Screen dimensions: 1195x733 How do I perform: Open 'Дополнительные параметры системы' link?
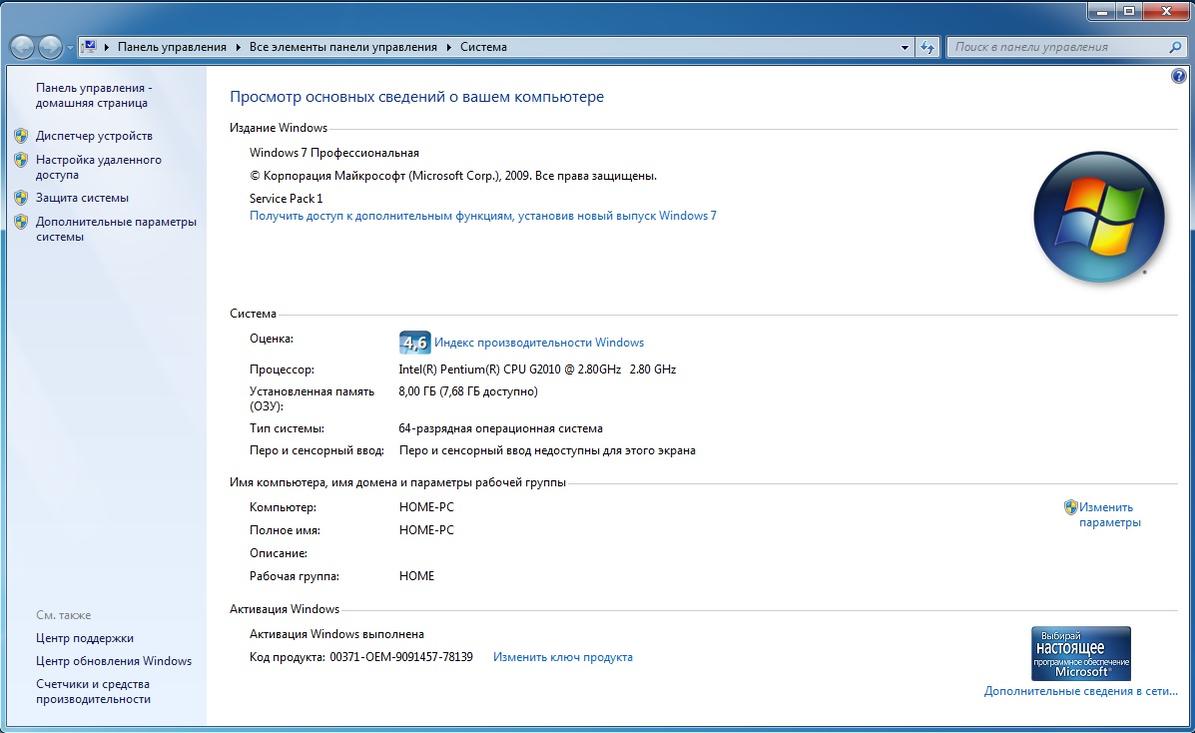point(116,229)
